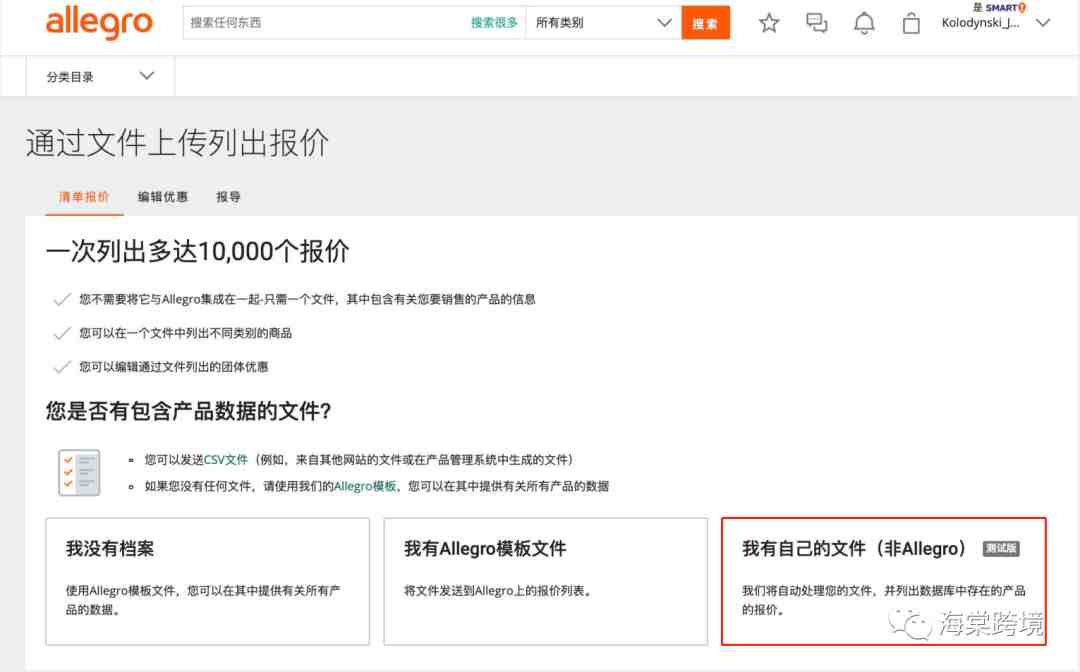Open the Allegro logo homepage
This screenshot has width=1080, height=672.
click(x=99, y=23)
